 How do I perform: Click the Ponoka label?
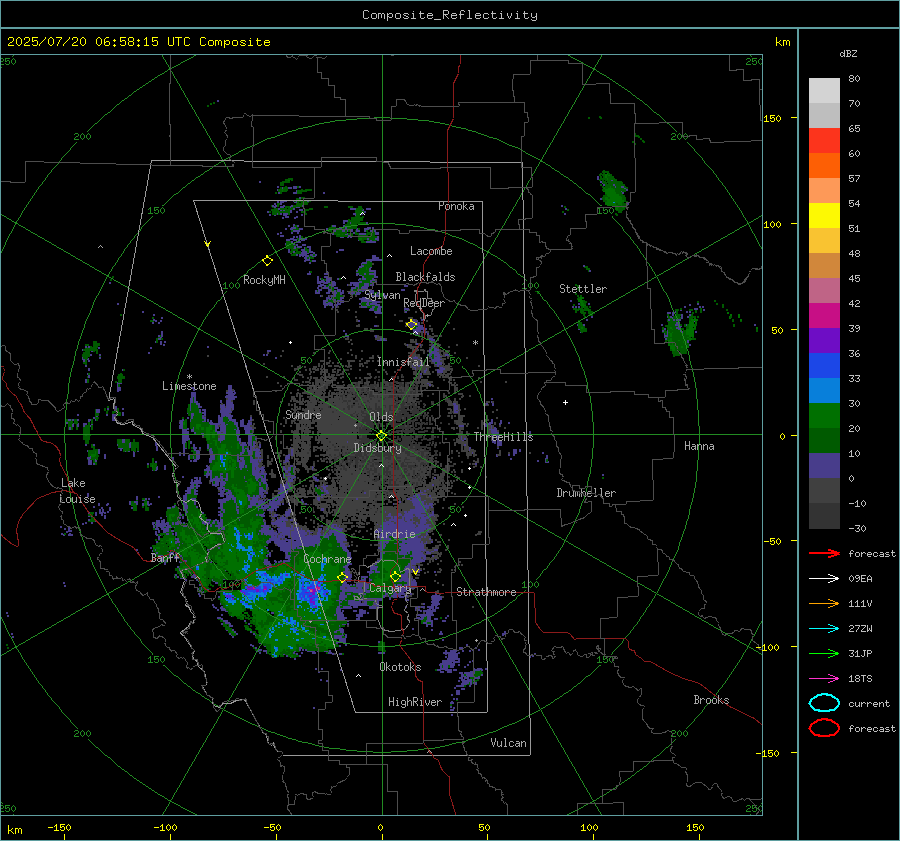click(x=456, y=206)
